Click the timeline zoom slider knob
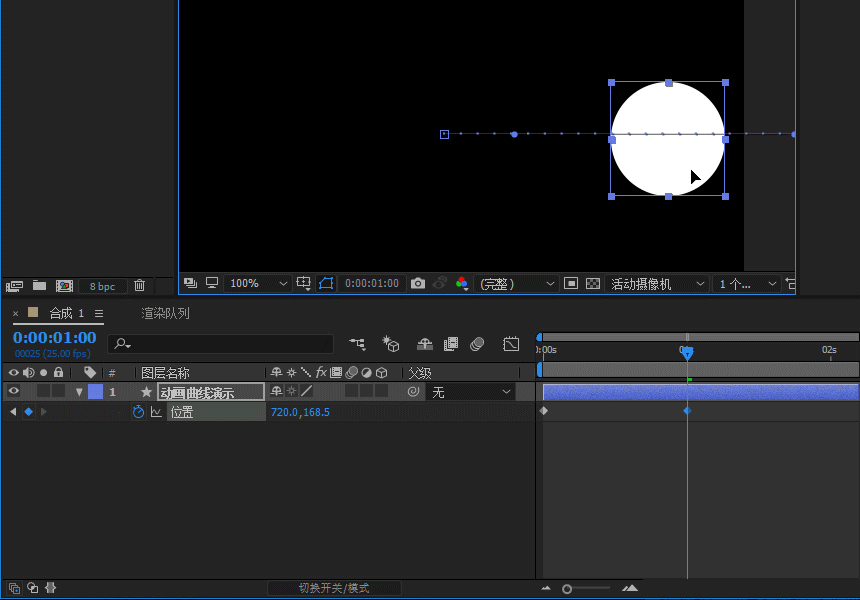 point(567,589)
